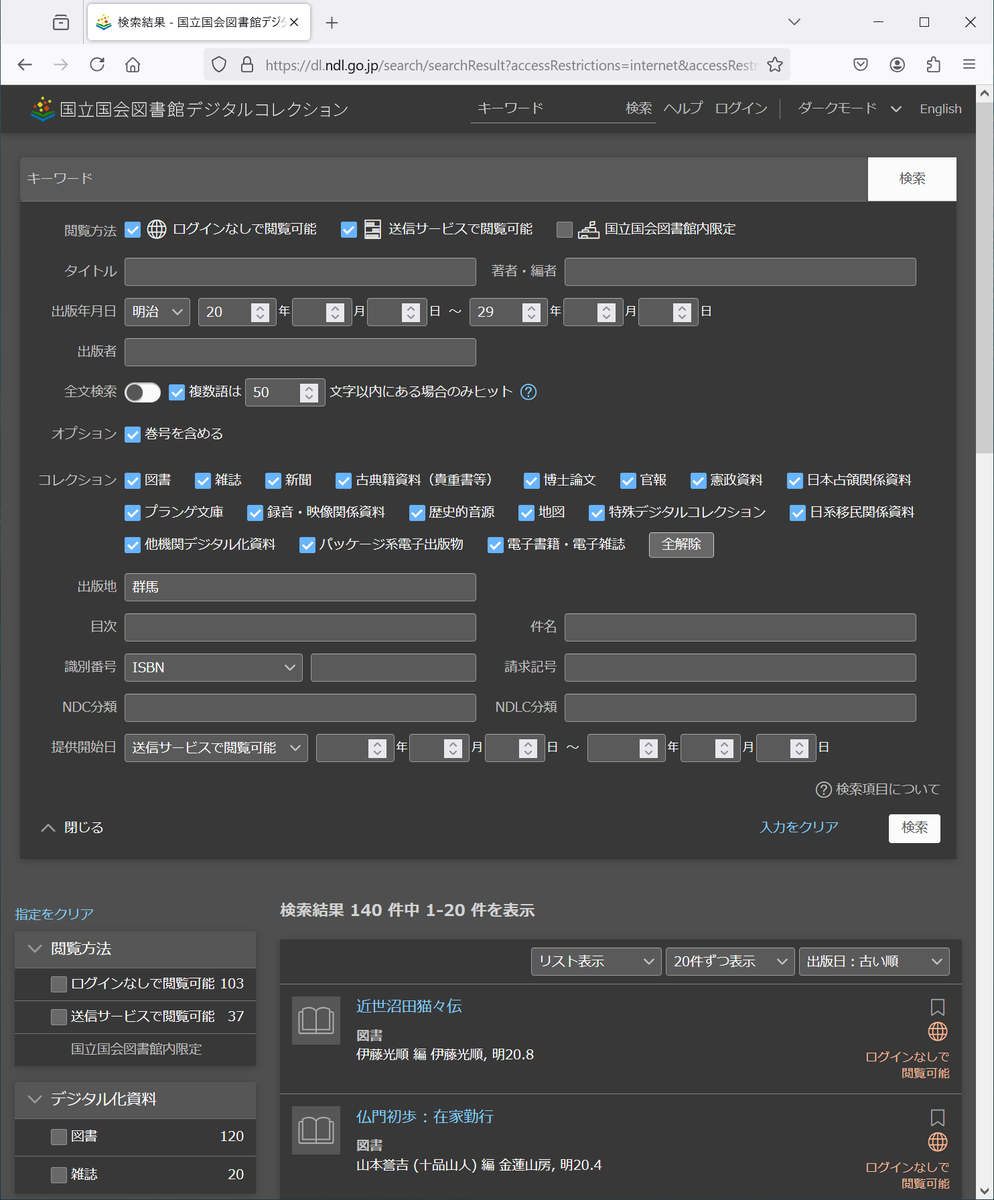This screenshot has height=1200, width=994.
Task: Click 入力をクリア link
Action: tap(799, 827)
